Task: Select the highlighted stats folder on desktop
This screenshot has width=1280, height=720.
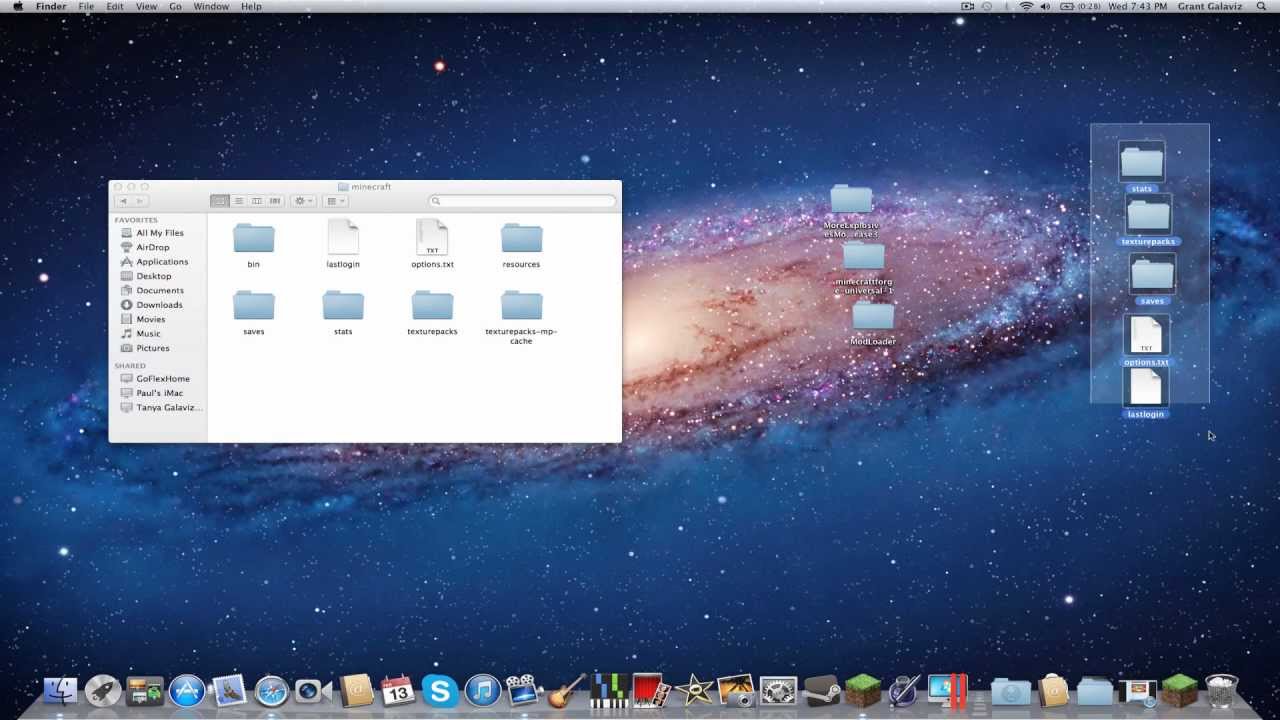Action: [1142, 166]
